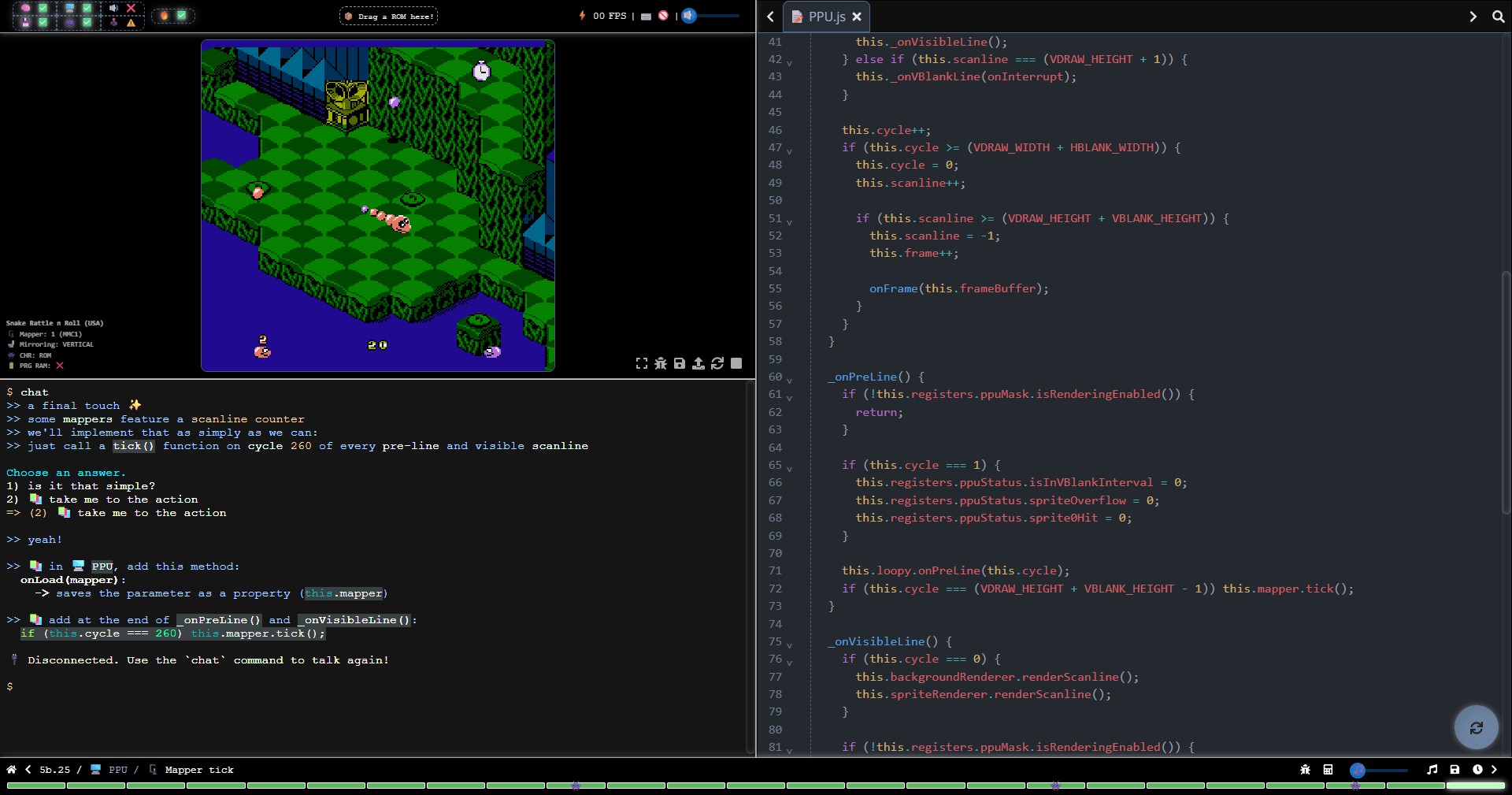Click the first green progress segment
The height and width of the screenshot is (795, 1512).
tap(35, 786)
